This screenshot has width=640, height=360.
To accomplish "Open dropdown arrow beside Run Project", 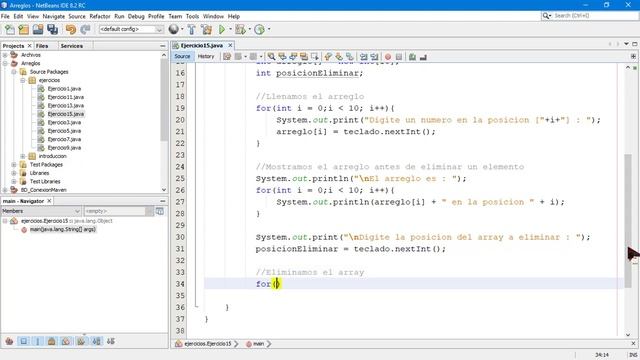I will [230, 29].
